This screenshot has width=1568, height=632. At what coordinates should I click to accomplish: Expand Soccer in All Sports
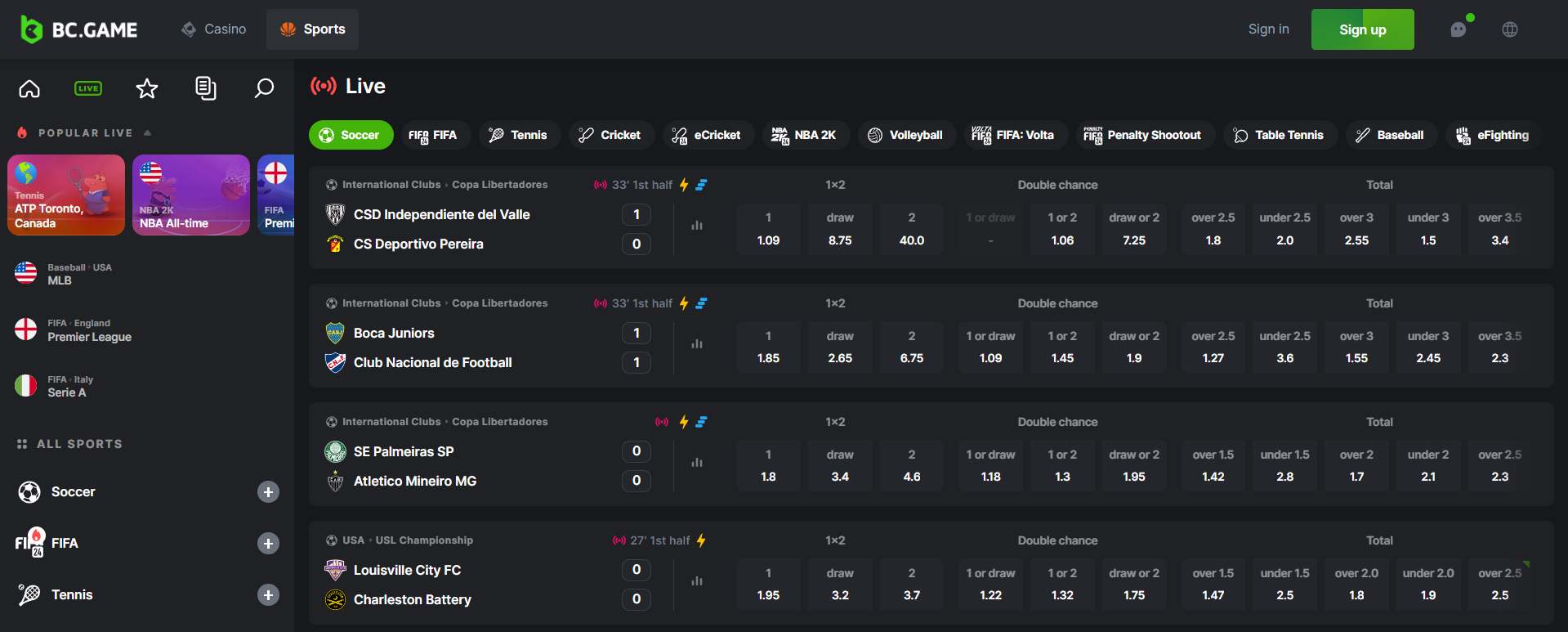[268, 492]
